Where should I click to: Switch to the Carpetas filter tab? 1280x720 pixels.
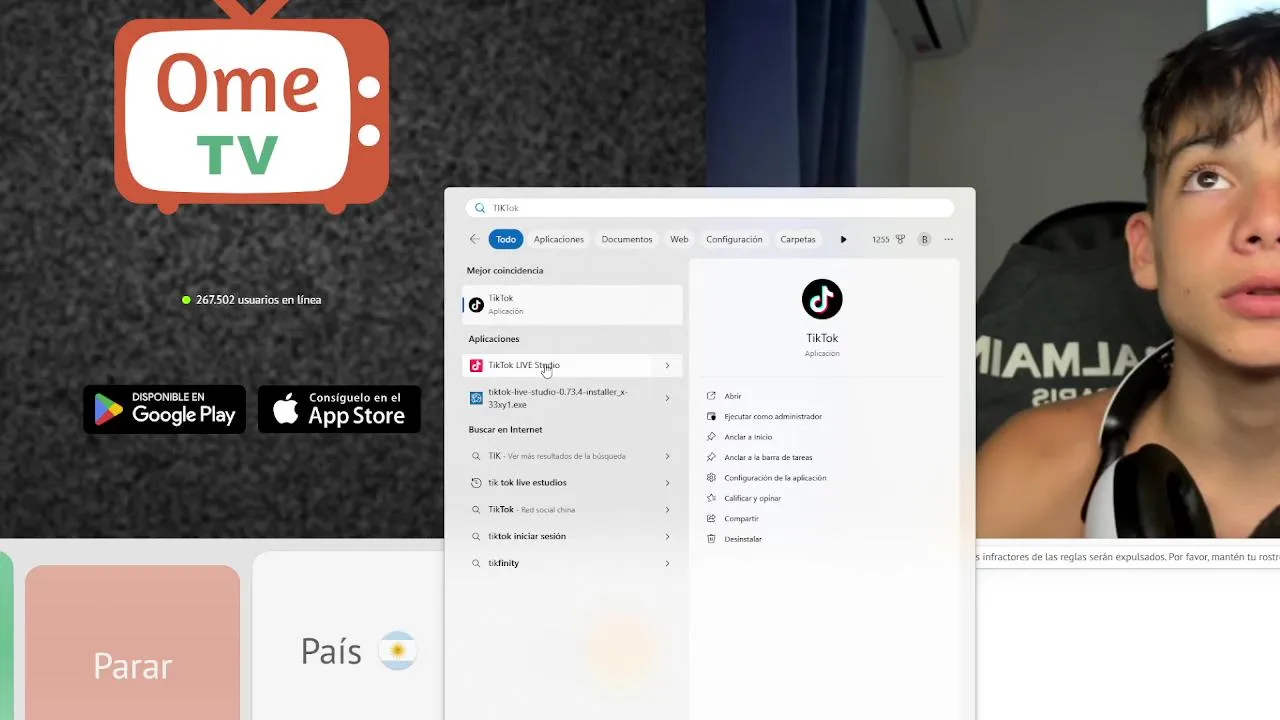pos(798,239)
